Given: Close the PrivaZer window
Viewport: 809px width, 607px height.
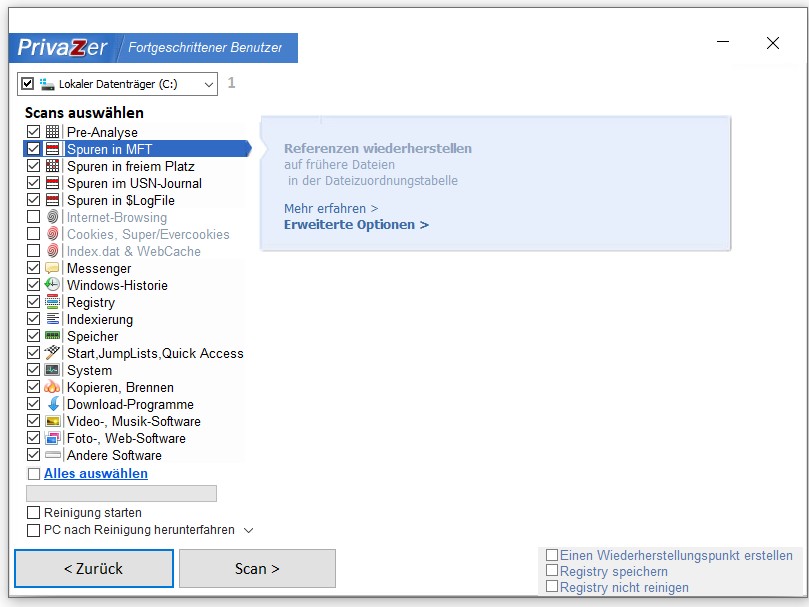Looking at the screenshot, I should click(773, 43).
